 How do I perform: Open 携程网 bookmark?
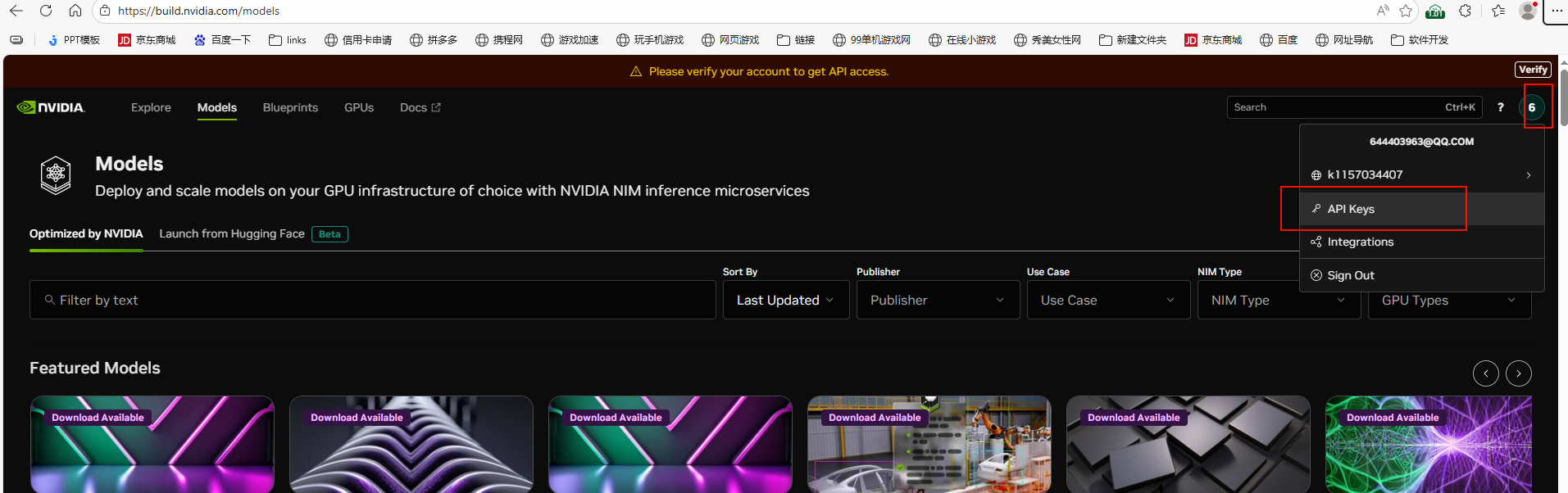click(x=499, y=40)
